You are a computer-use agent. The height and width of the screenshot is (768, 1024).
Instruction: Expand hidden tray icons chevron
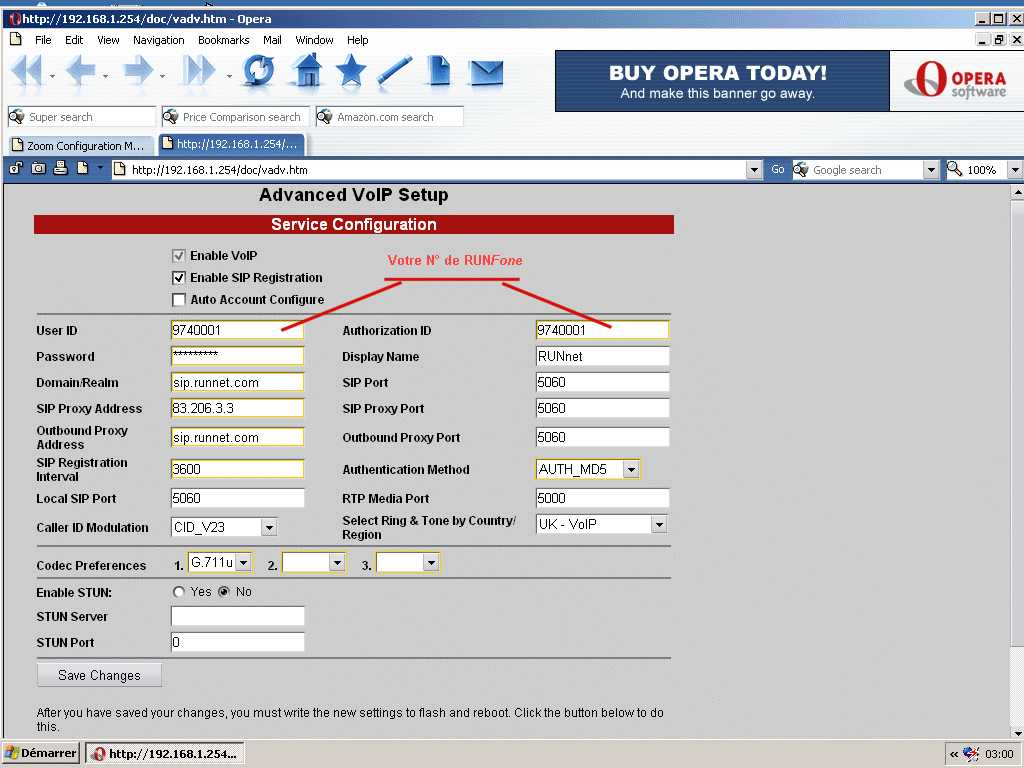954,754
